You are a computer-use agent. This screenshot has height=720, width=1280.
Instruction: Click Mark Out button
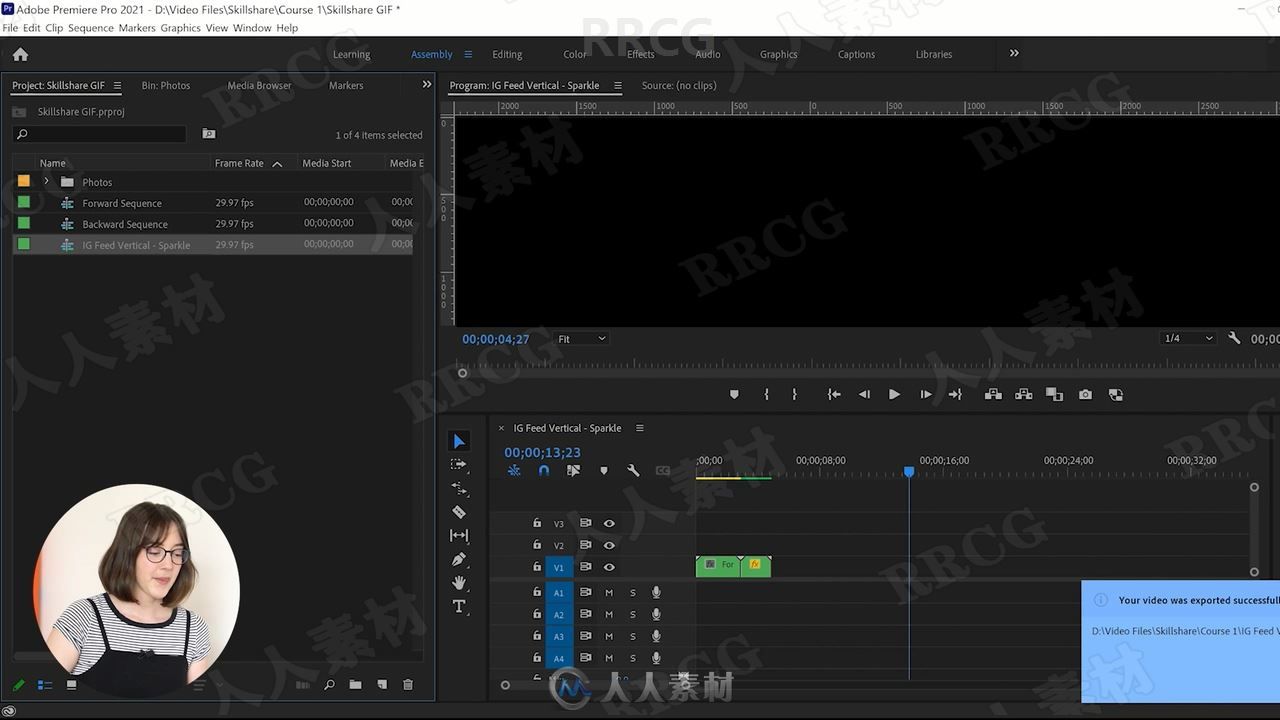pos(795,395)
